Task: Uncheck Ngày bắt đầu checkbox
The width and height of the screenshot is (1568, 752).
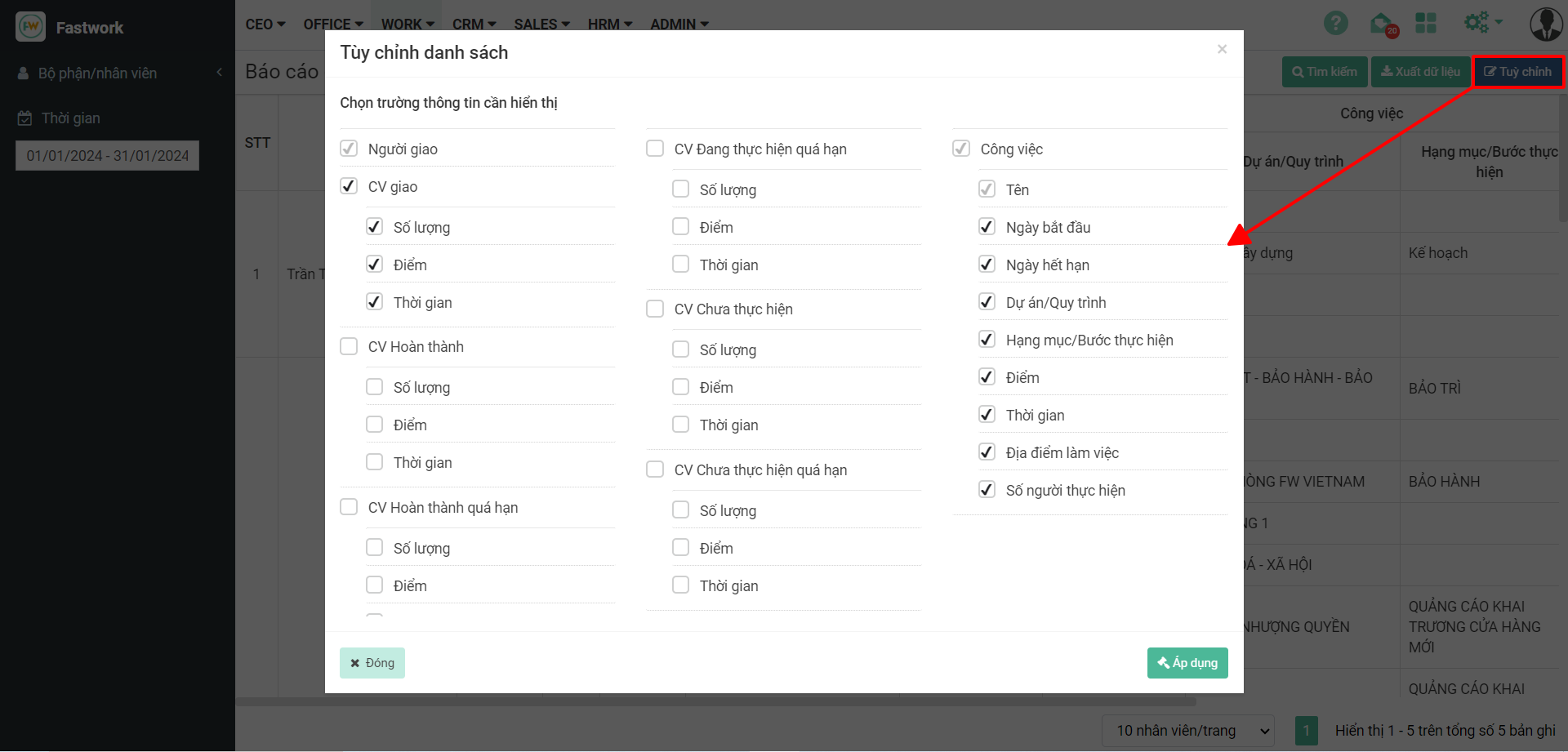Action: (987, 227)
